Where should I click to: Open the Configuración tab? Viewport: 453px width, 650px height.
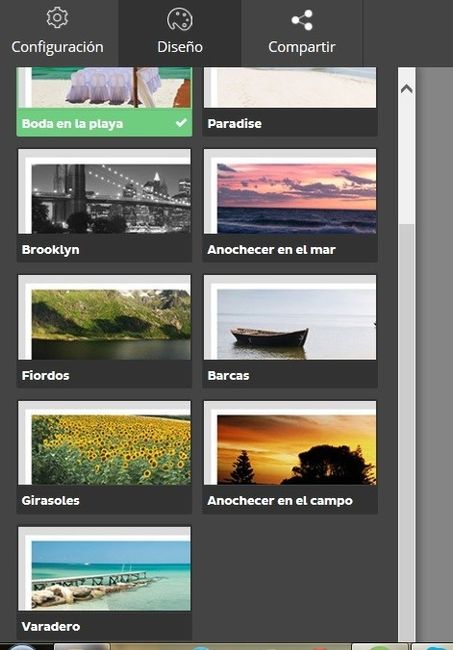(59, 33)
